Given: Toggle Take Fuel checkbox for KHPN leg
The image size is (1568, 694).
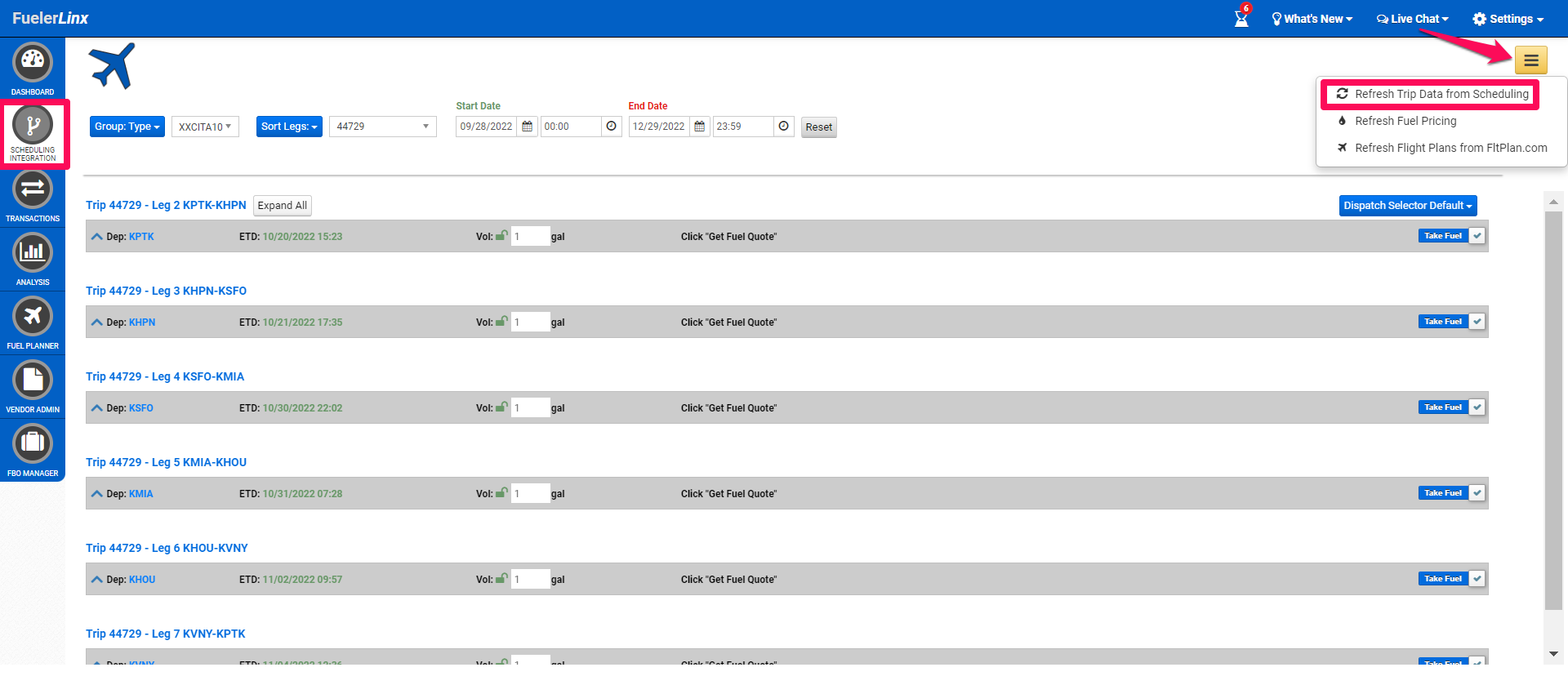Looking at the screenshot, I should click(x=1477, y=322).
